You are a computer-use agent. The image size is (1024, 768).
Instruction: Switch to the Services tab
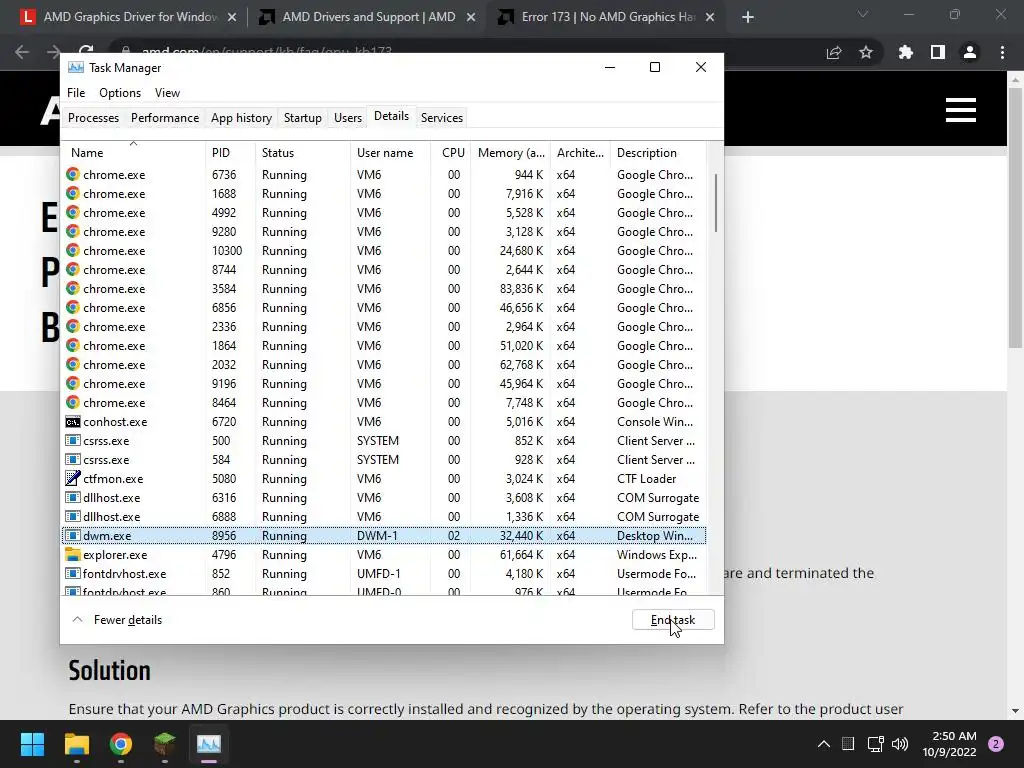click(441, 118)
